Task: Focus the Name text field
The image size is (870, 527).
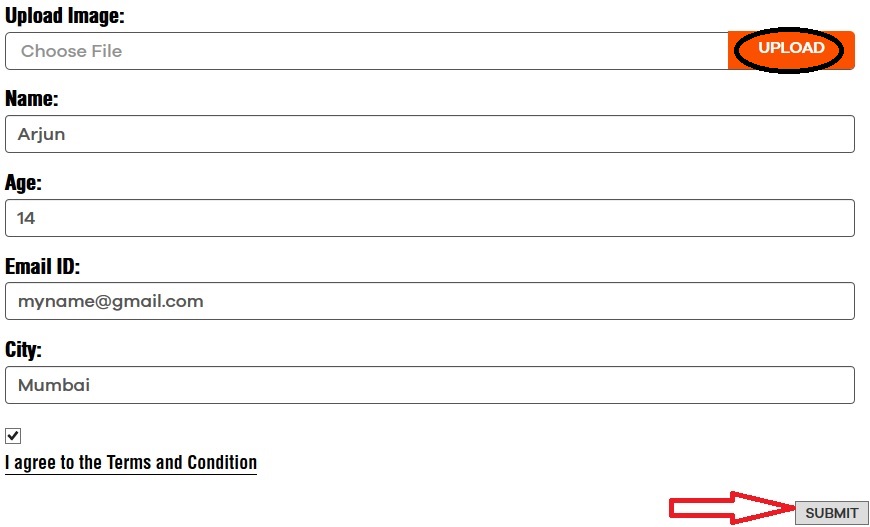Action: (430, 134)
